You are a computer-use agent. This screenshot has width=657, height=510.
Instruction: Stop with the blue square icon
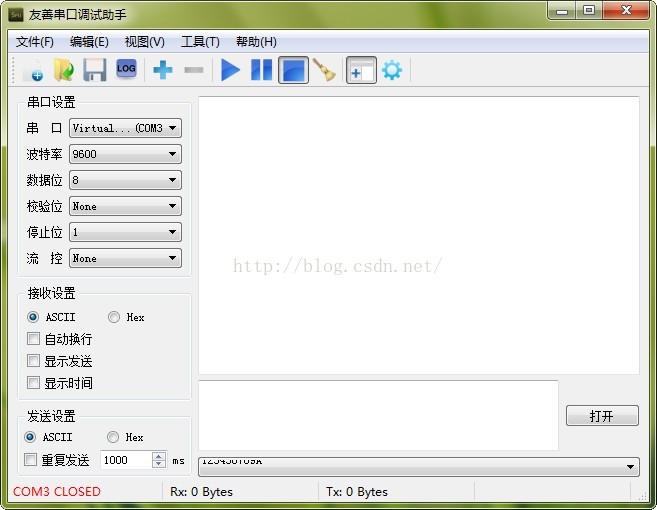(293, 70)
